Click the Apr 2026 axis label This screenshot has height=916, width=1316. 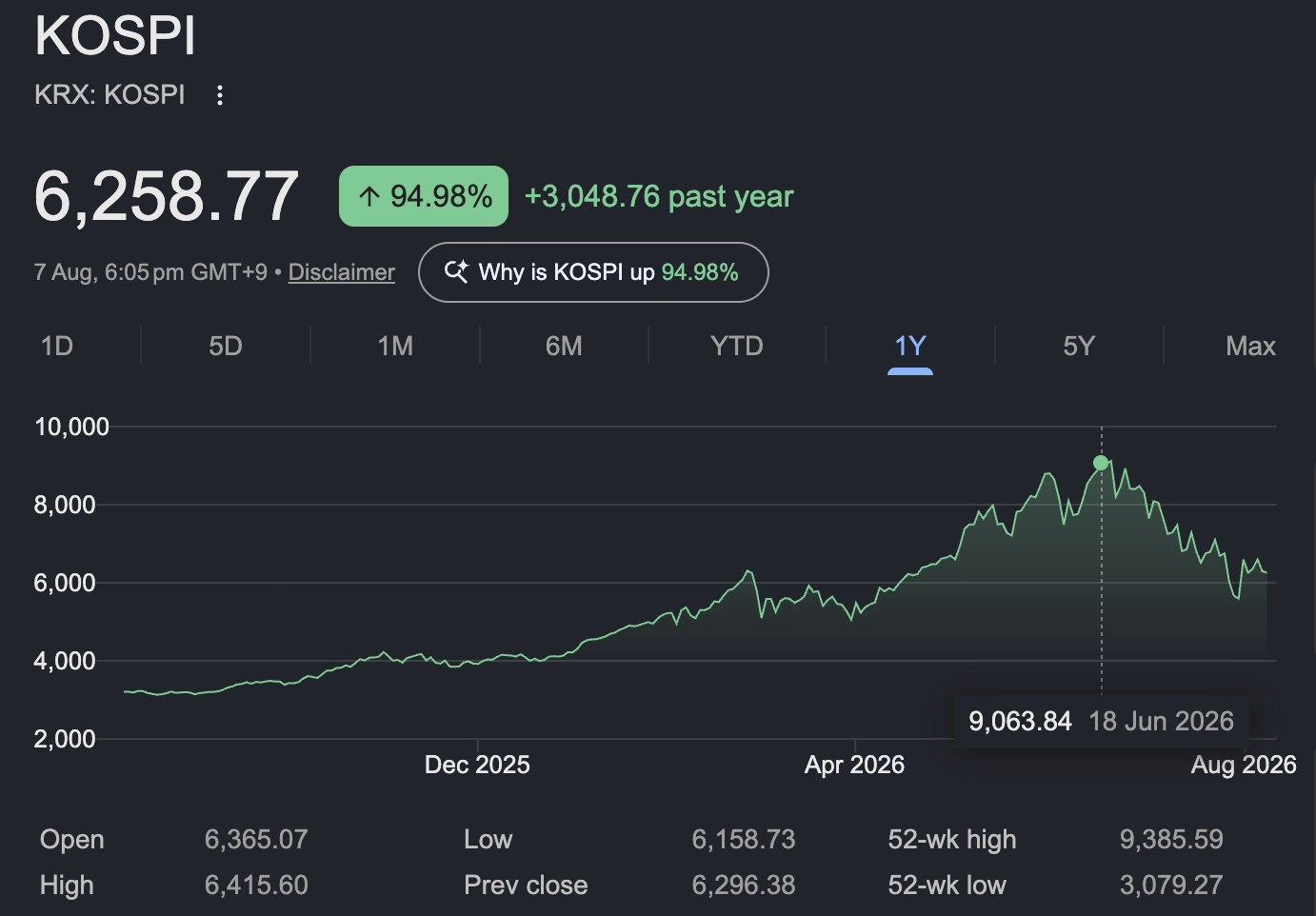[854, 765]
